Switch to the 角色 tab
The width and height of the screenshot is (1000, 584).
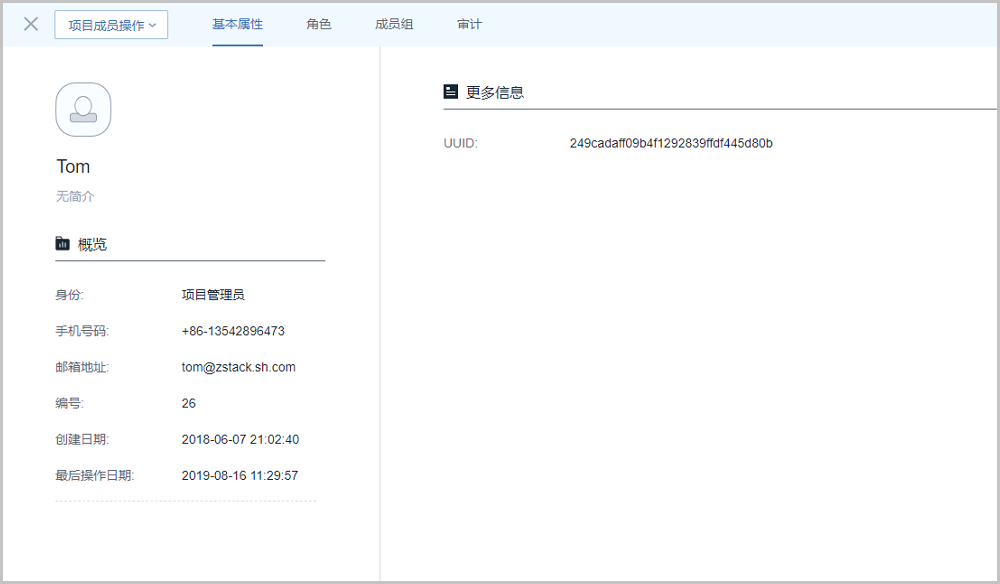tap(319, 24)
